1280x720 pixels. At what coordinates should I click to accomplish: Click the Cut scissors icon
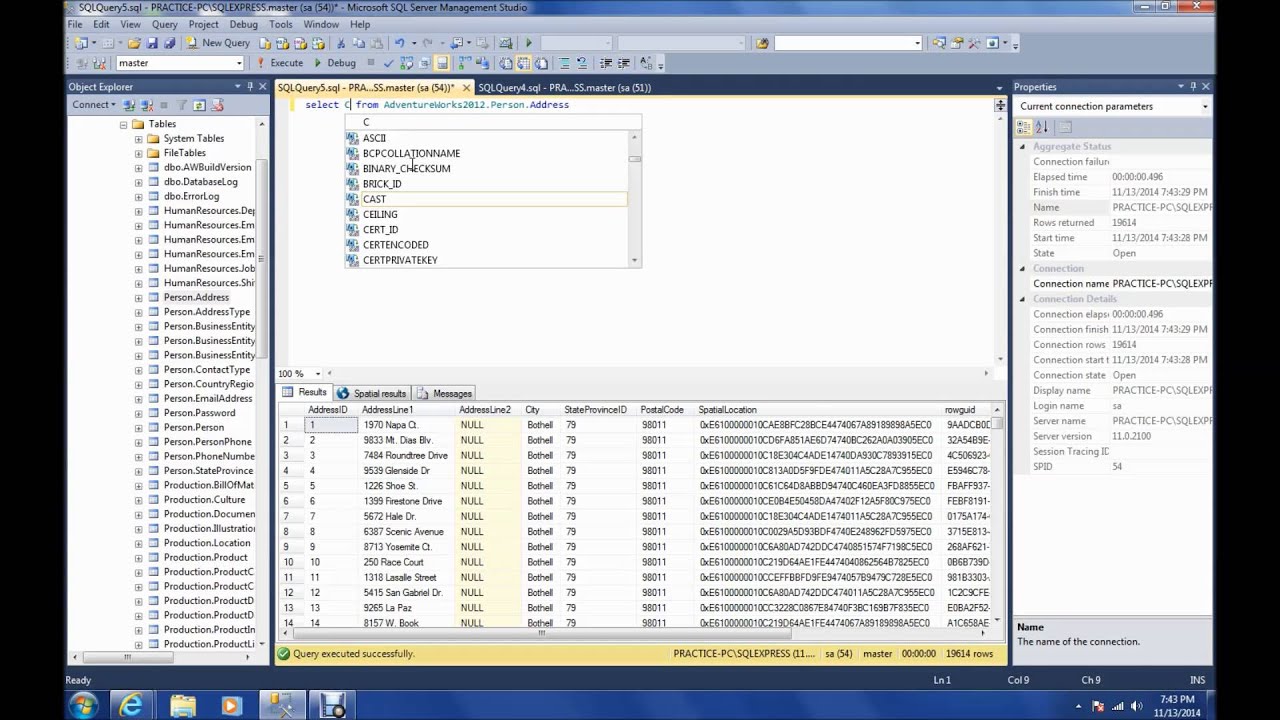click(x=341, y=43)
